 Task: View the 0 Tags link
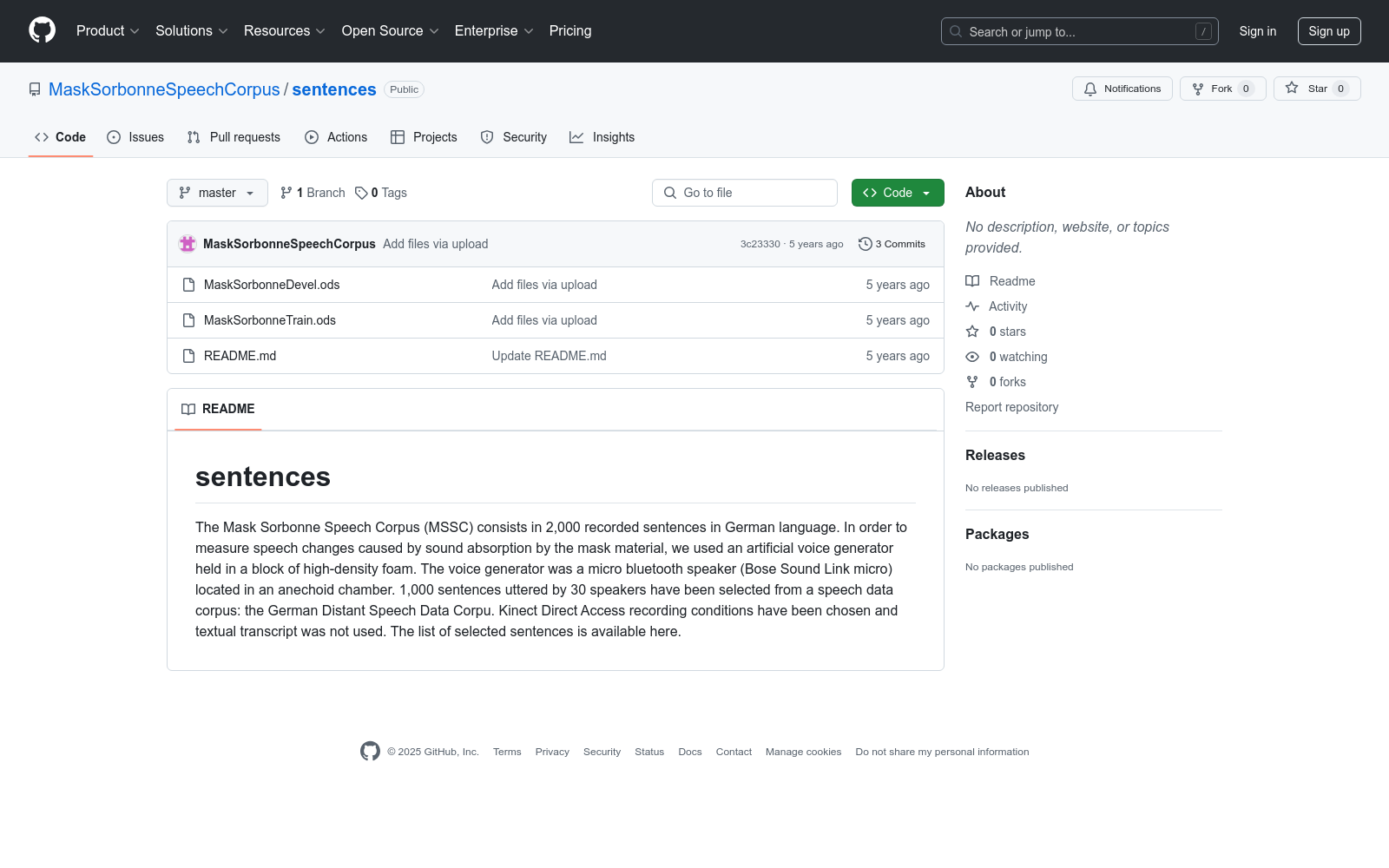coord(381,193)
